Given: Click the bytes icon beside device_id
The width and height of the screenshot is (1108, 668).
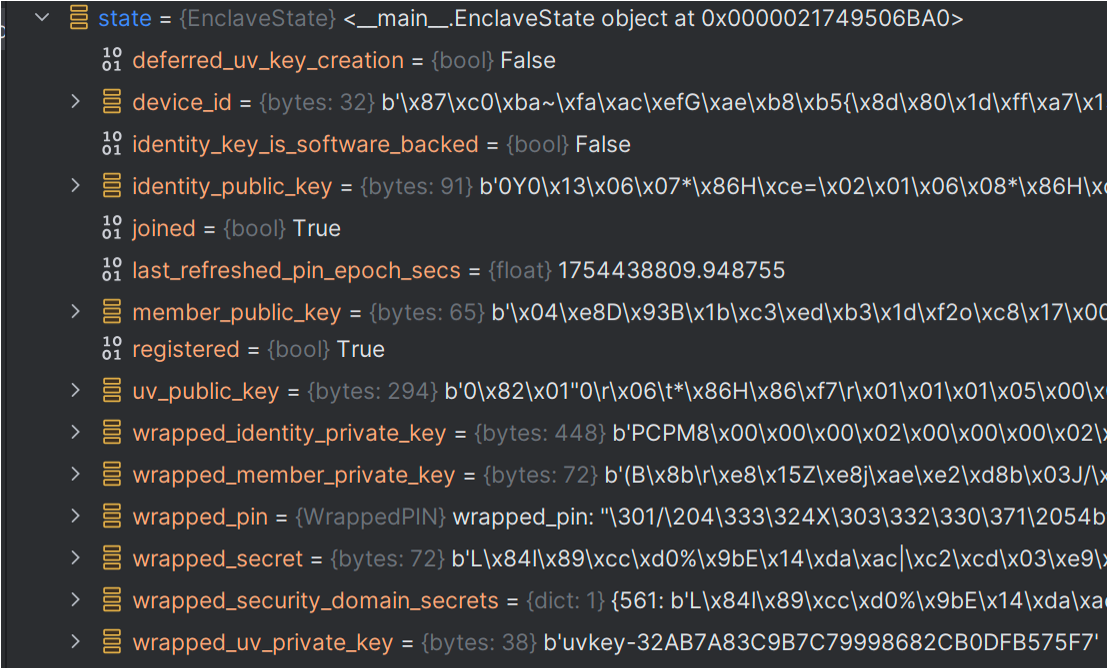Looking at the screenshot, I should [111, 102].
